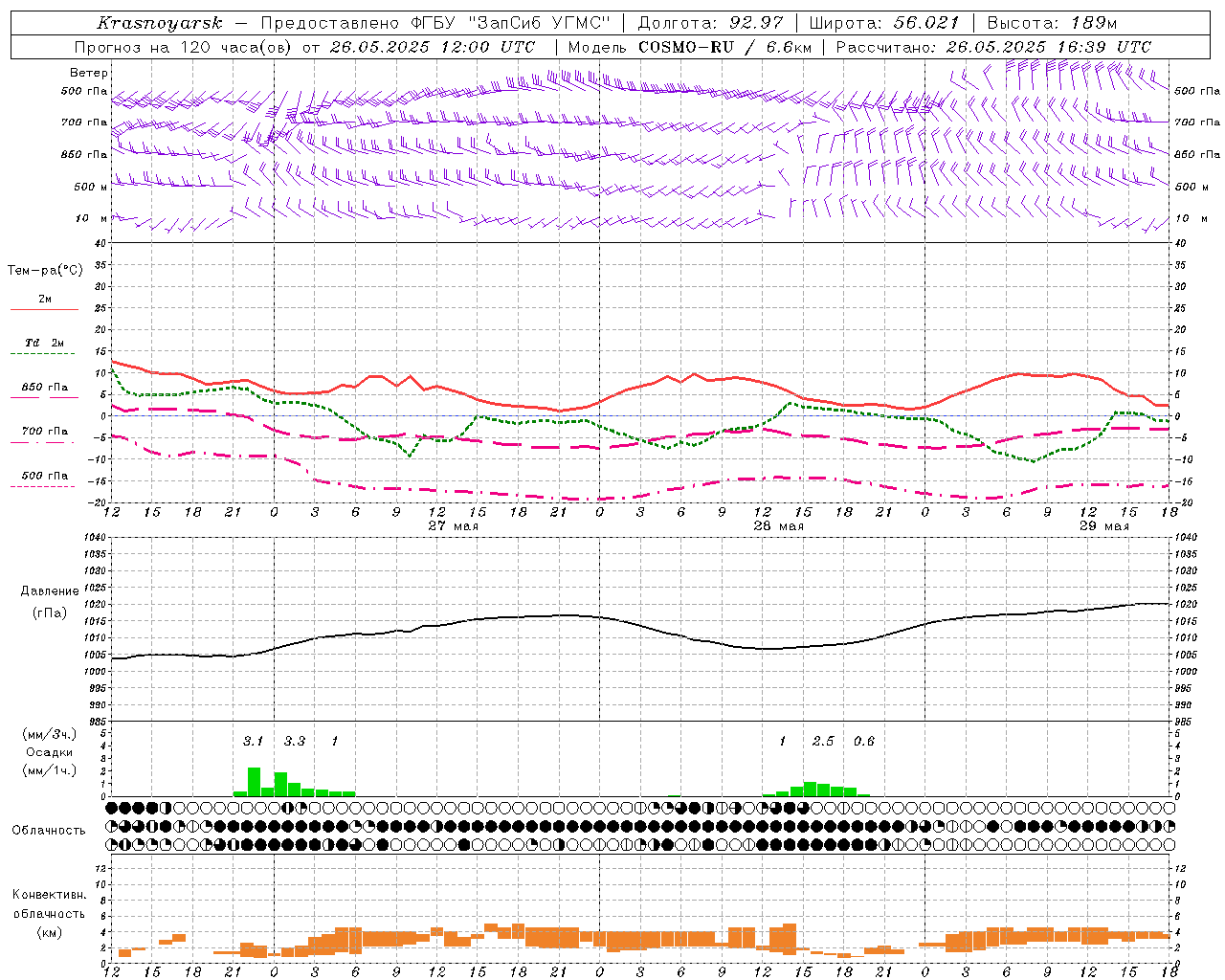Click the "(гПа)" unit label under Давление
Screen dimensions: 1225x980
click(x=49, y=613)
